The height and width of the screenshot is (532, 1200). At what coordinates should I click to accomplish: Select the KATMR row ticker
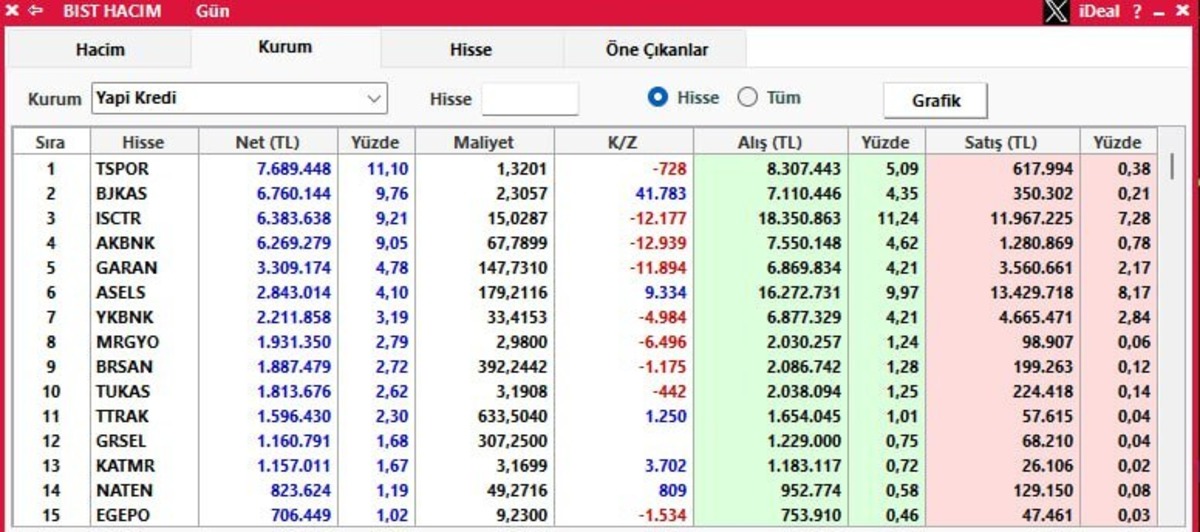(124, 466)
